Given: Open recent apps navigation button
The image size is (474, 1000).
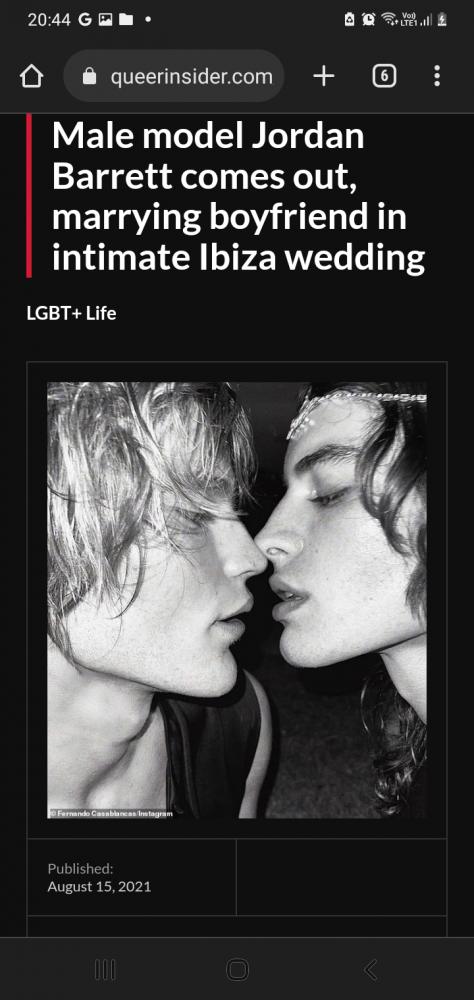Looking at the screenshot, I should [105, 969].
